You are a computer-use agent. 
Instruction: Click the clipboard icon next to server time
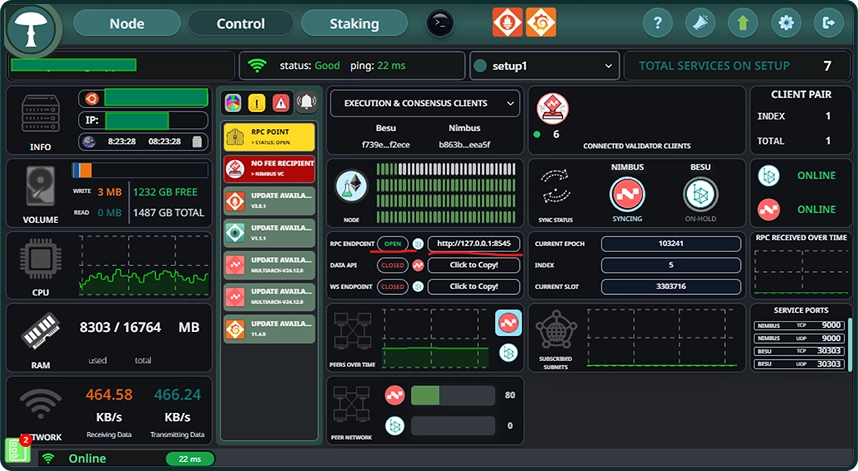point(198,142)
